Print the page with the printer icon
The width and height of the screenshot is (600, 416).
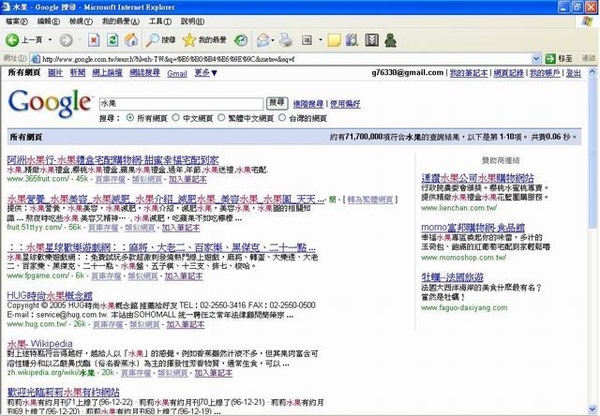pos(285,40)
